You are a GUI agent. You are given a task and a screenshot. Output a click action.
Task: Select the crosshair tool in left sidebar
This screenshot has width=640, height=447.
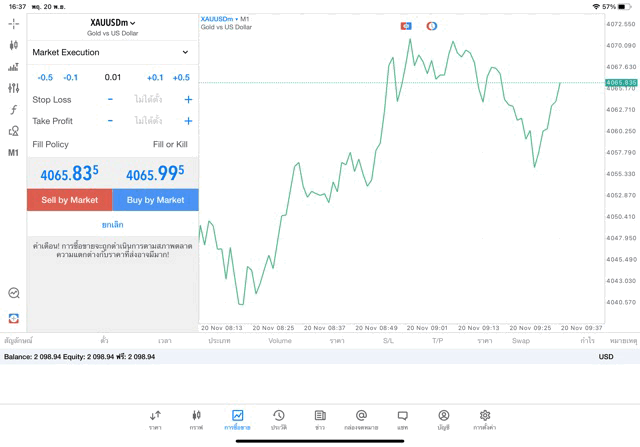click(13, 23)
